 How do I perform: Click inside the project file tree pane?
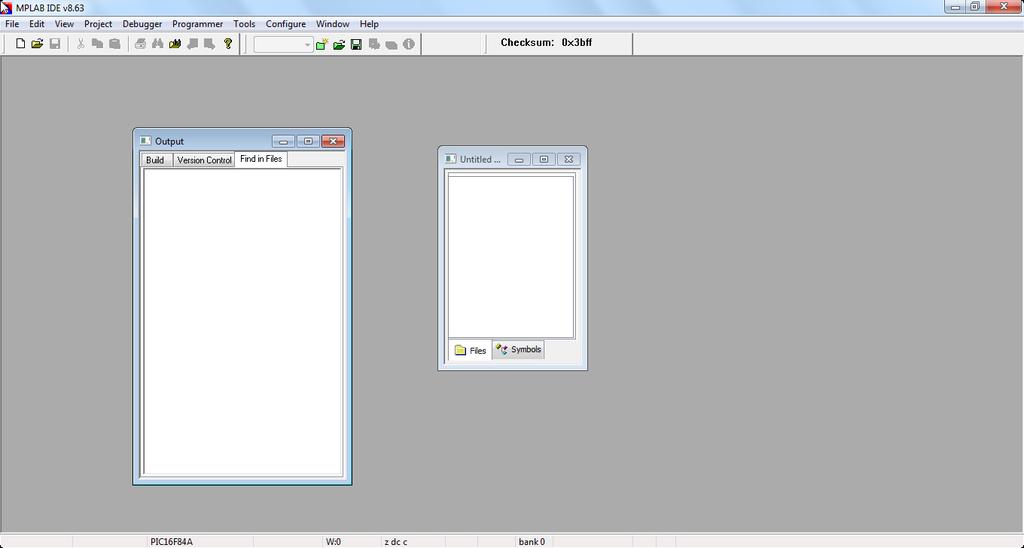tap(511, 257)
